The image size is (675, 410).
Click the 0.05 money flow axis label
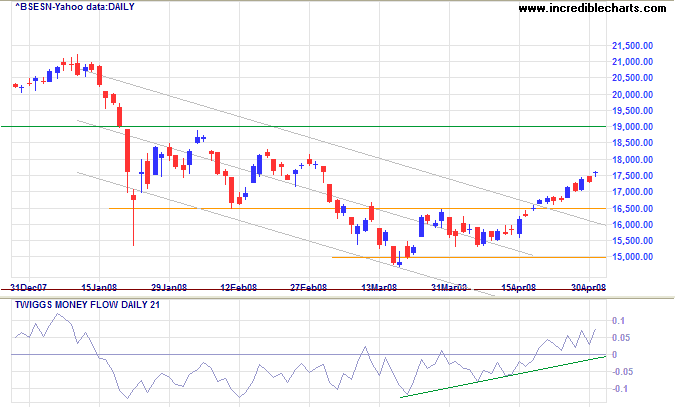(x=621, y=338)
